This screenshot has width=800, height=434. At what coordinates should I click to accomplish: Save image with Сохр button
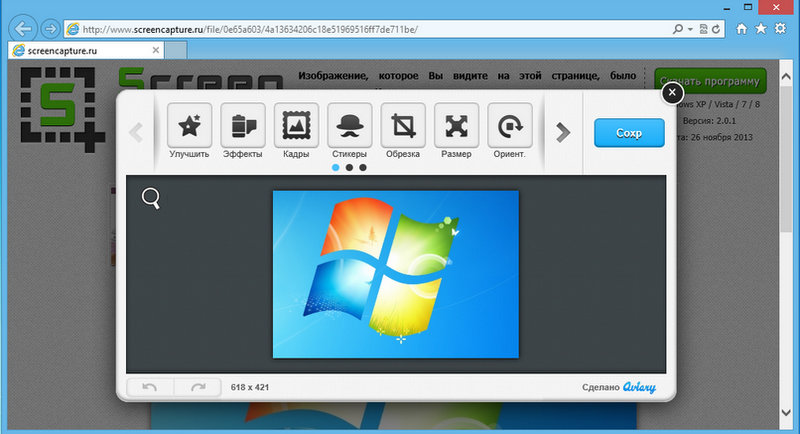629,133
